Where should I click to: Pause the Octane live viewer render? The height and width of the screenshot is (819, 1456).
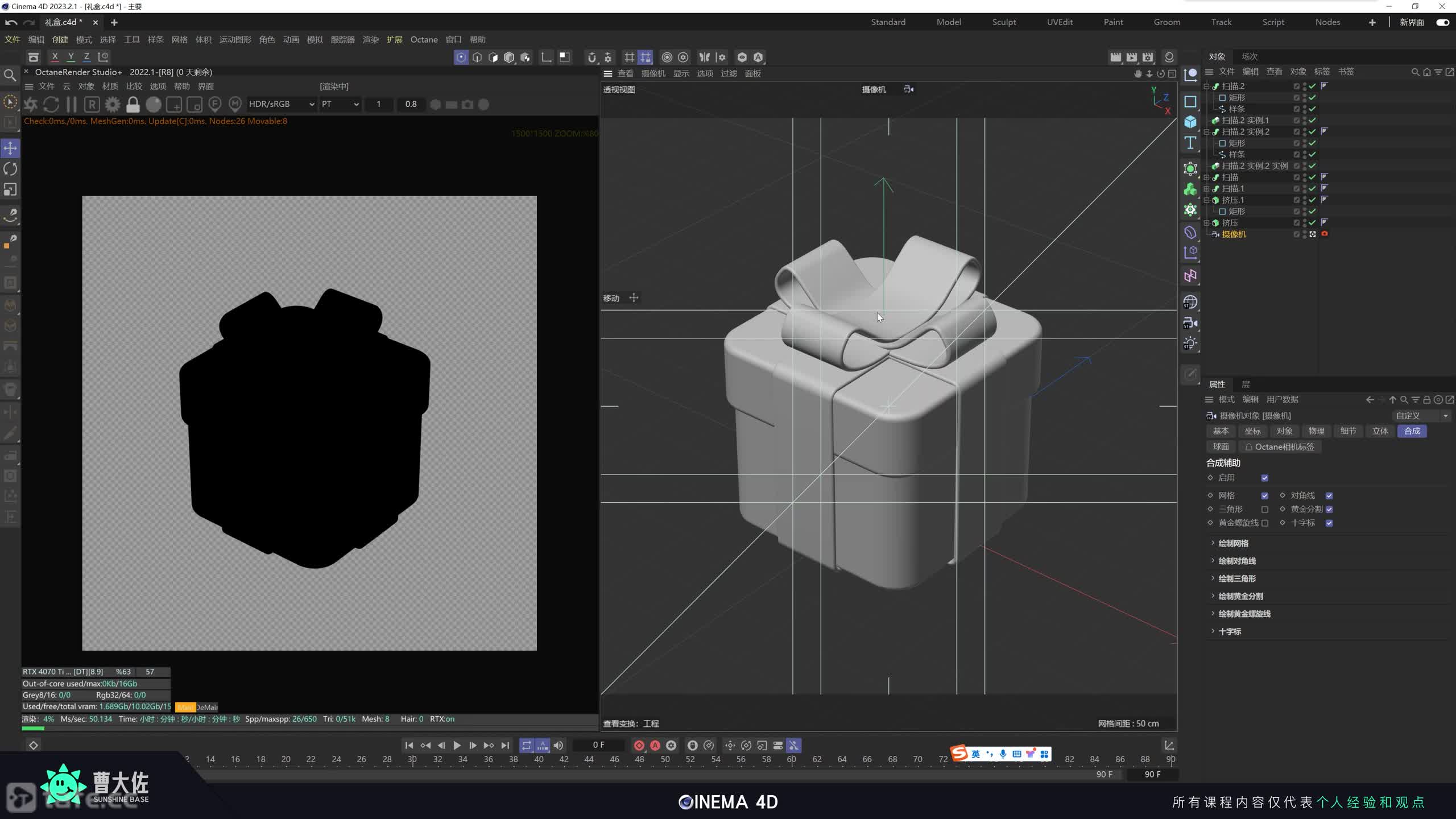coord(72,105)
